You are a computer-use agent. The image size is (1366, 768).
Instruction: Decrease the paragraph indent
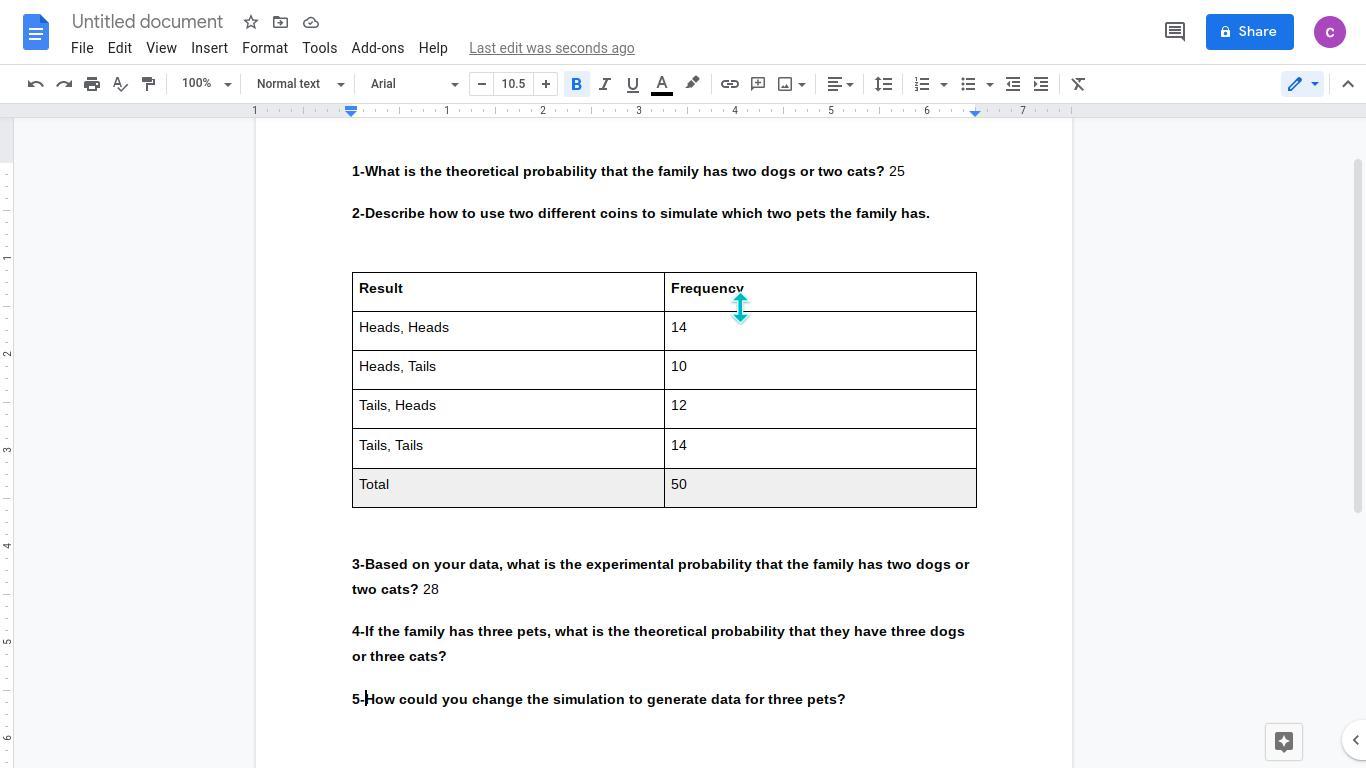pos(1013,84)
